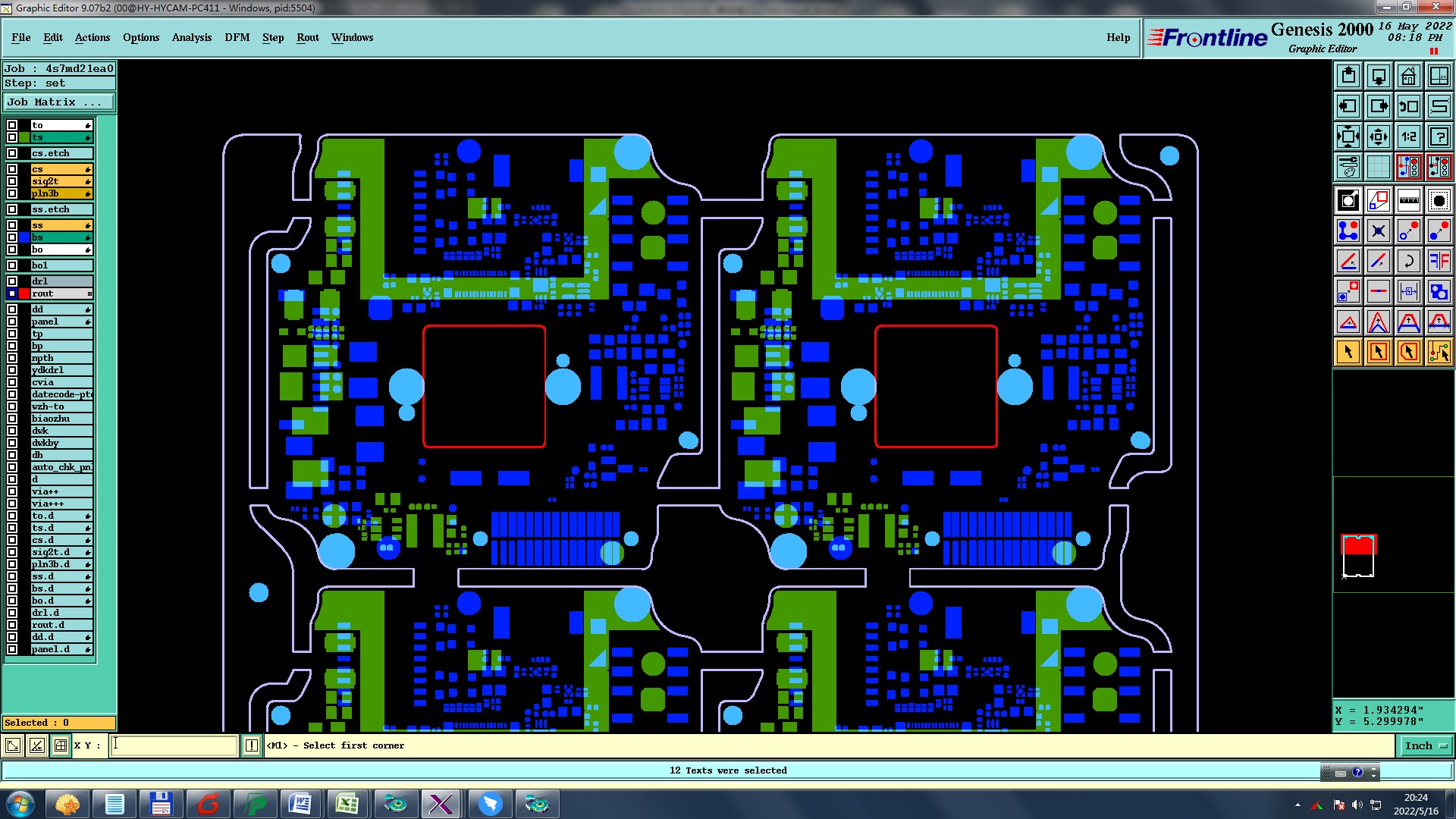Select the 'biaozhu' layer row
This screenshot has height=819, width=1456.
pyautogui.click(x=61, y=419)
